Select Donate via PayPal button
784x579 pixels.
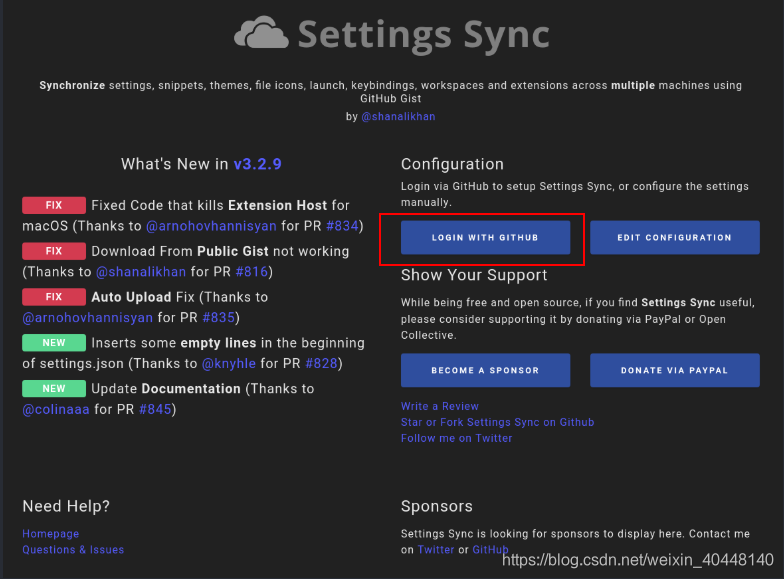674,370
